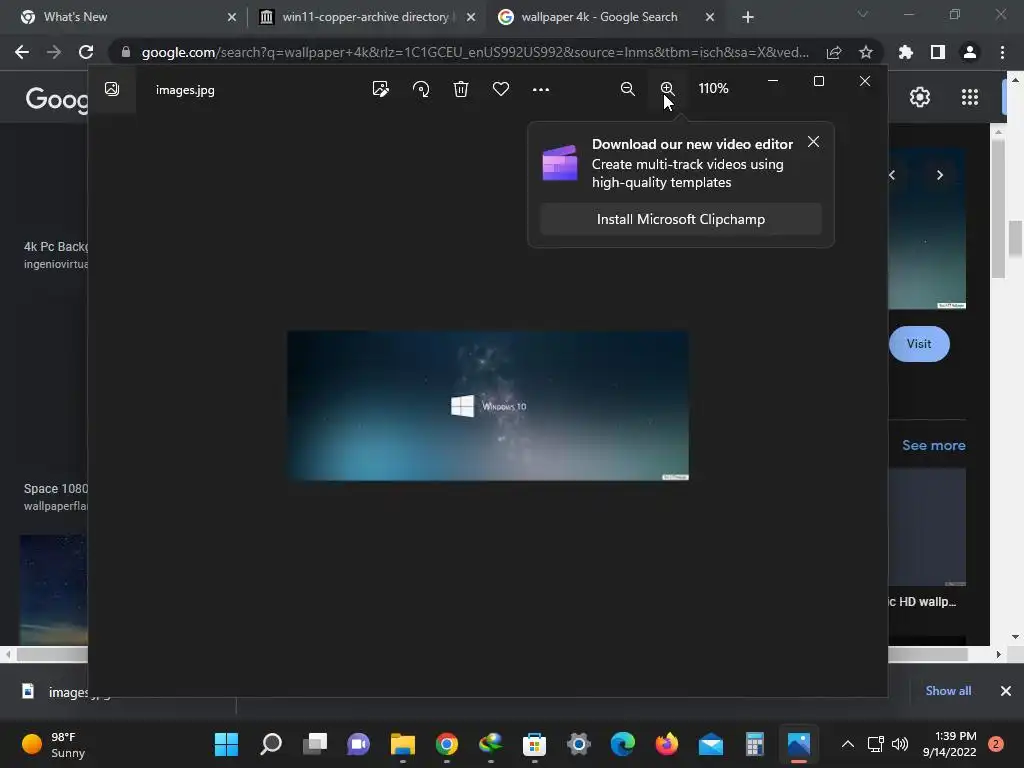This screenshot has width=1024, height=768.
Task: Open Chrome three-dot menu
Action: [x=1002, y=52]
